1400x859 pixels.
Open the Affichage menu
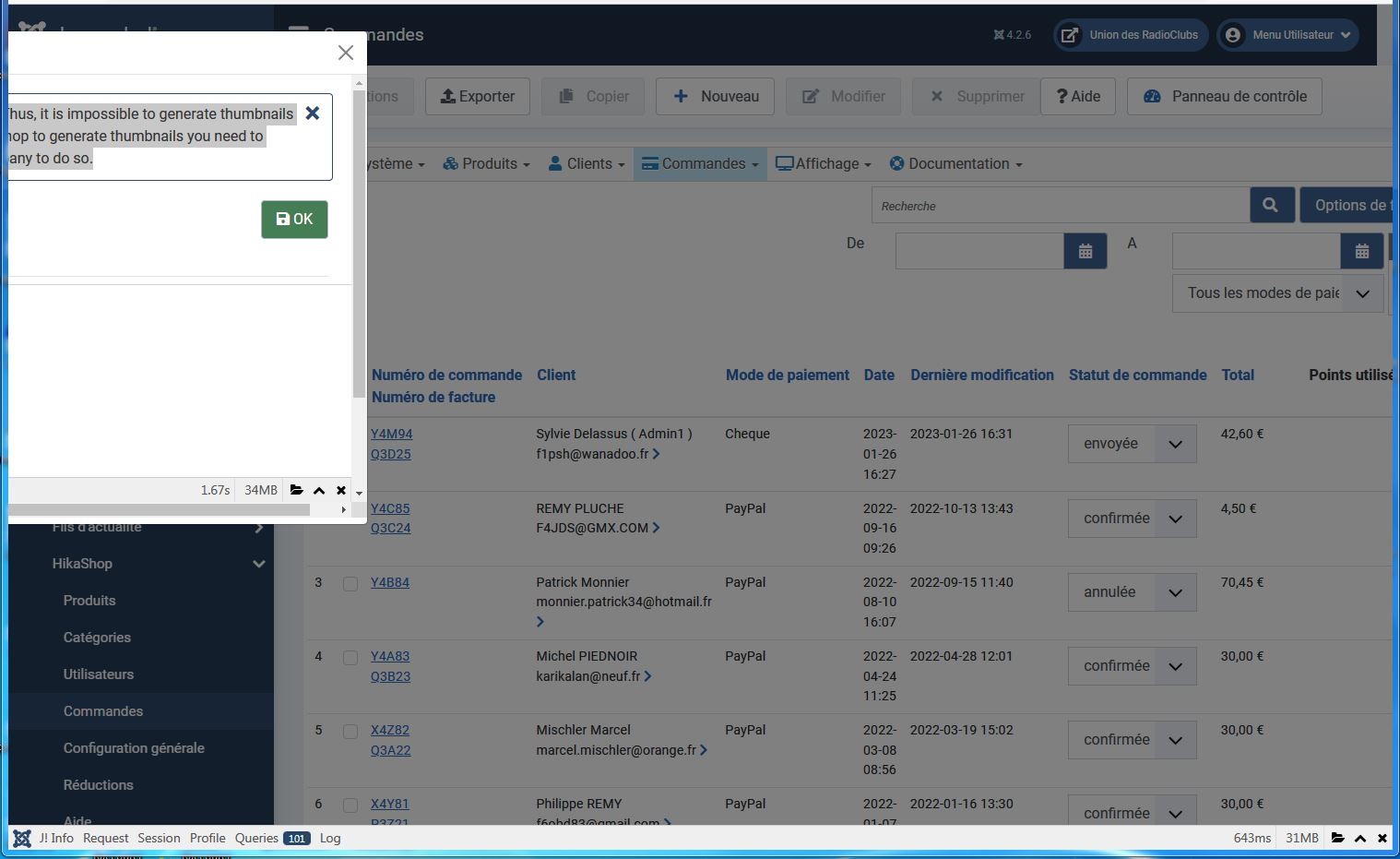coord(824,164)
